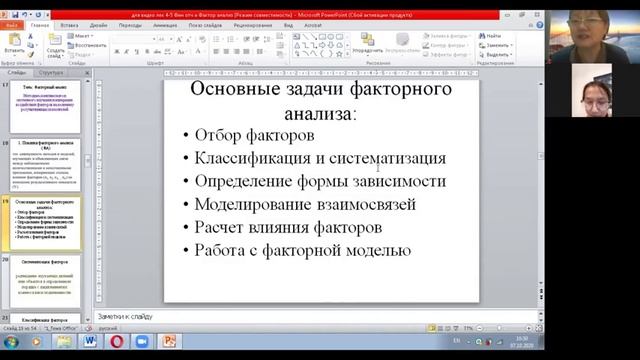Open Zoom app from the taskbar

click(x=142, y=342)
